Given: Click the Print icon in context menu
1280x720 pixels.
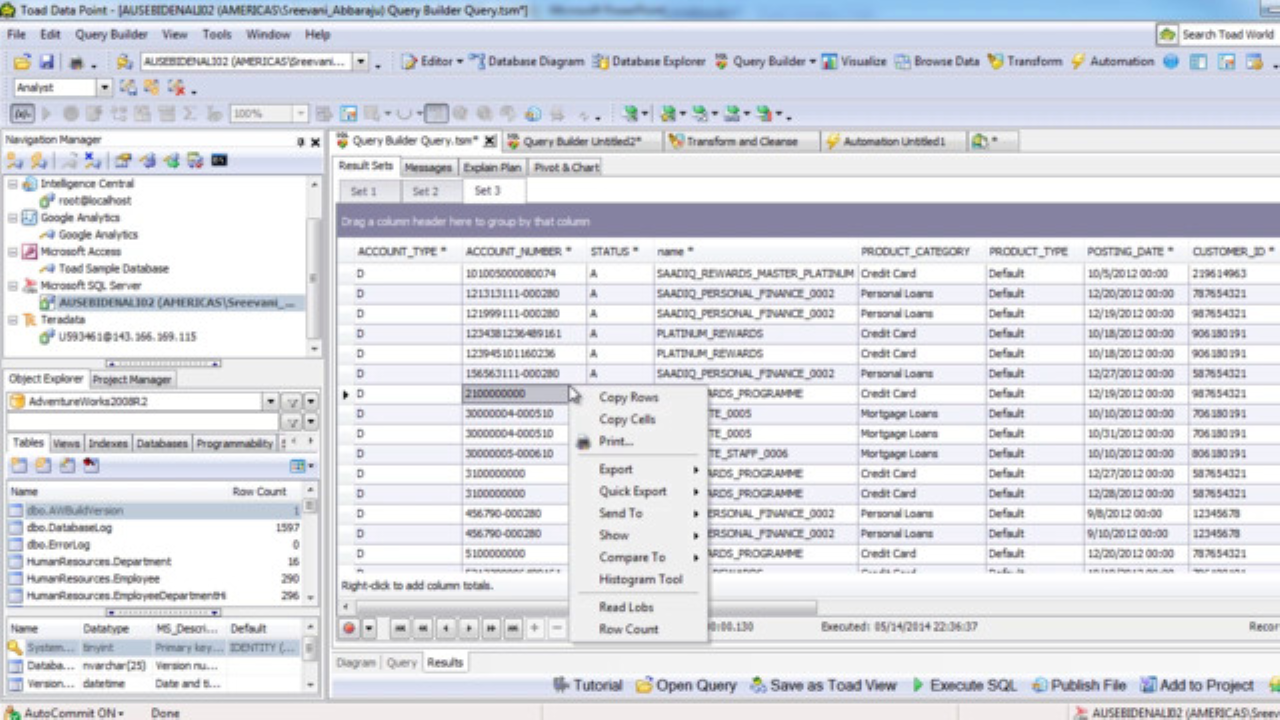Looking at the screenshot, I should 584,442.
